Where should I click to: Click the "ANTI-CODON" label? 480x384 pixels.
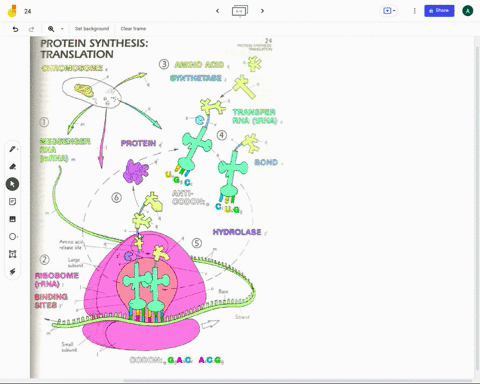coord(188,198)
